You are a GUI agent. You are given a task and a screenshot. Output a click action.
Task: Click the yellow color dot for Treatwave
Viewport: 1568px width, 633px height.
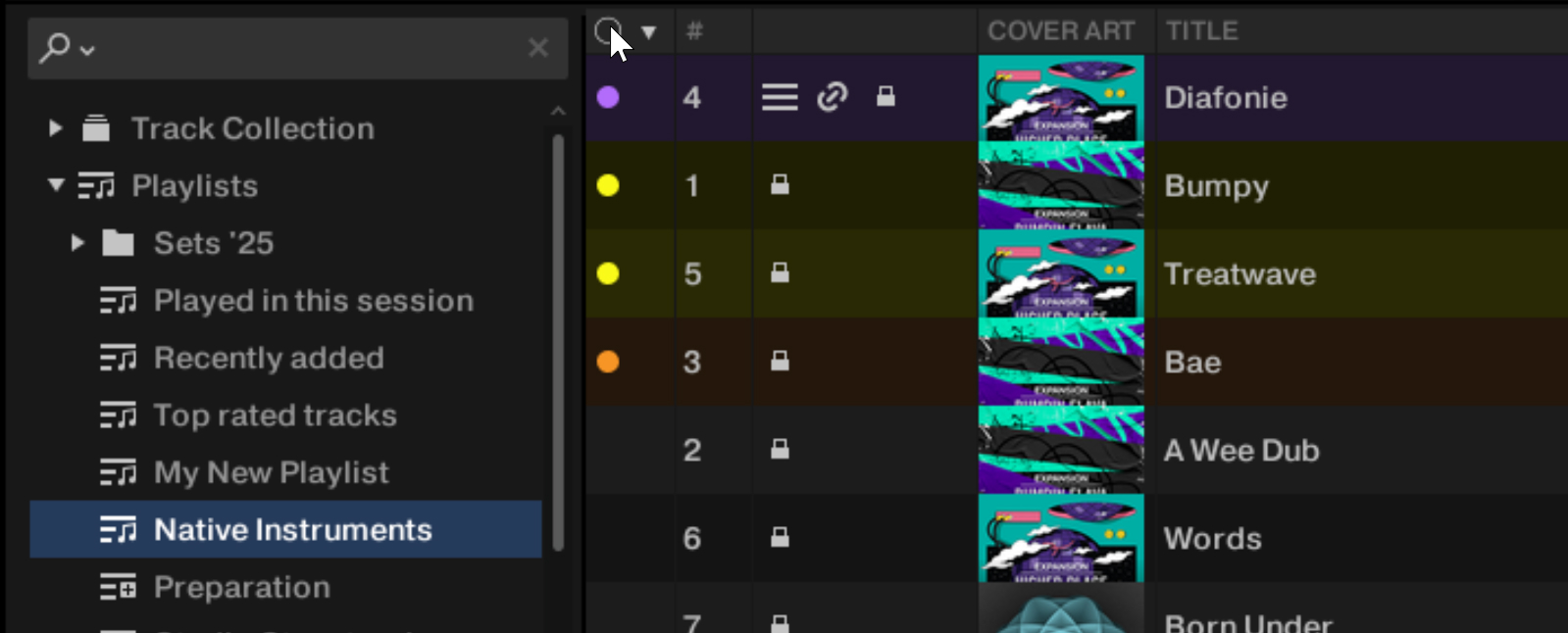coord(608,273)
